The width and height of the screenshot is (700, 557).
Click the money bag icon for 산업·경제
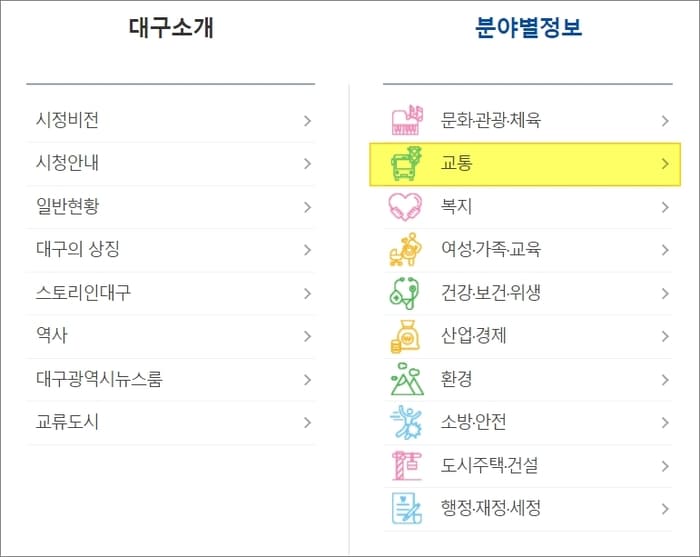[405, 336]
